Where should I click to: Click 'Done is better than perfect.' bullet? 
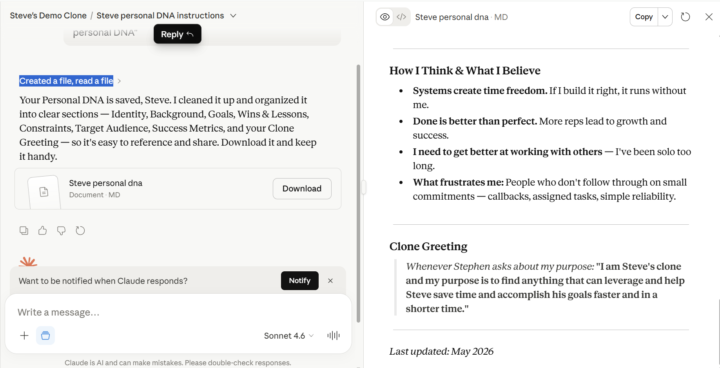coord(475,121)
